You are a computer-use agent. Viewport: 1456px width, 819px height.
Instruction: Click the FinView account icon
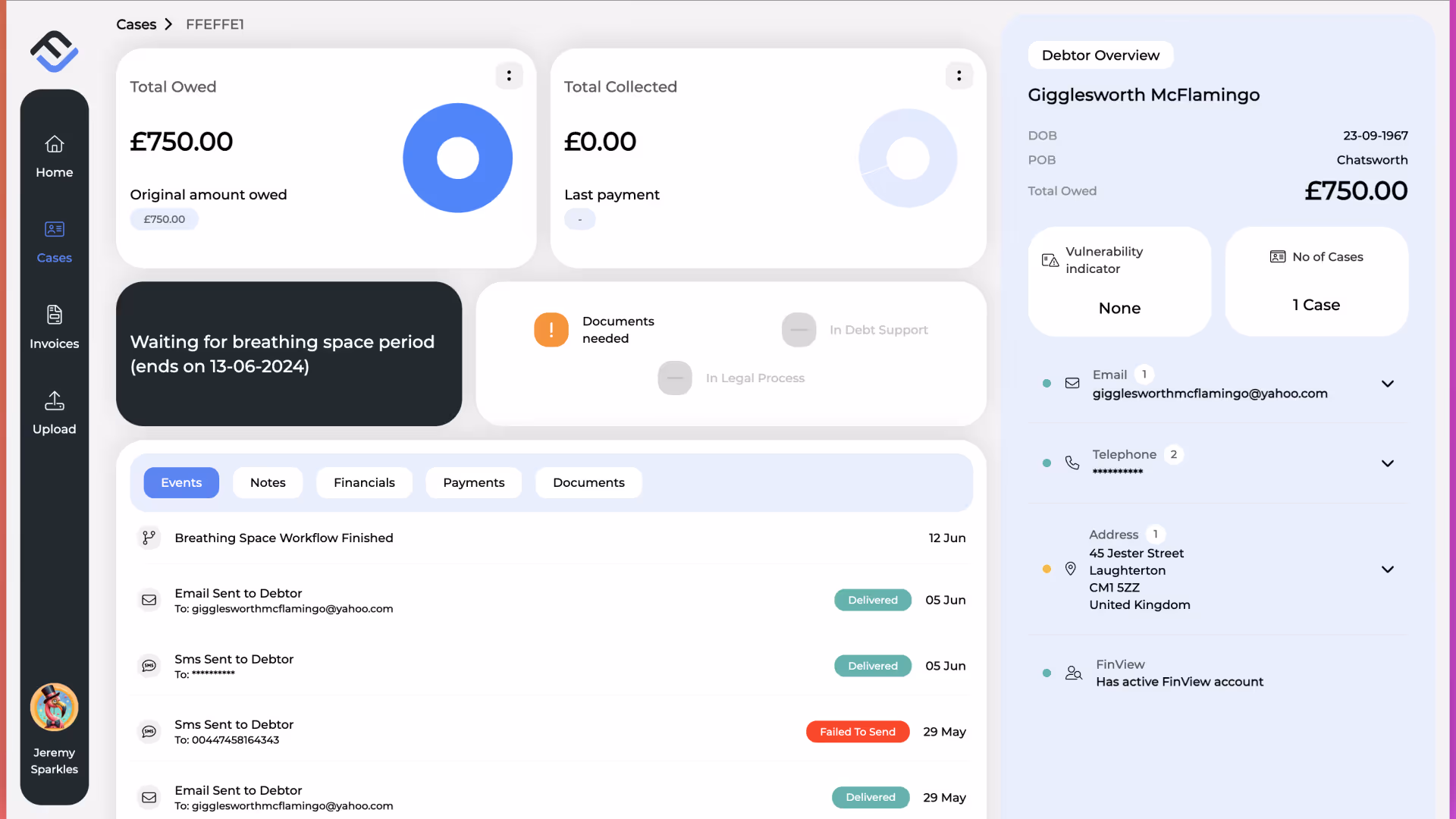click(1073, 673)
